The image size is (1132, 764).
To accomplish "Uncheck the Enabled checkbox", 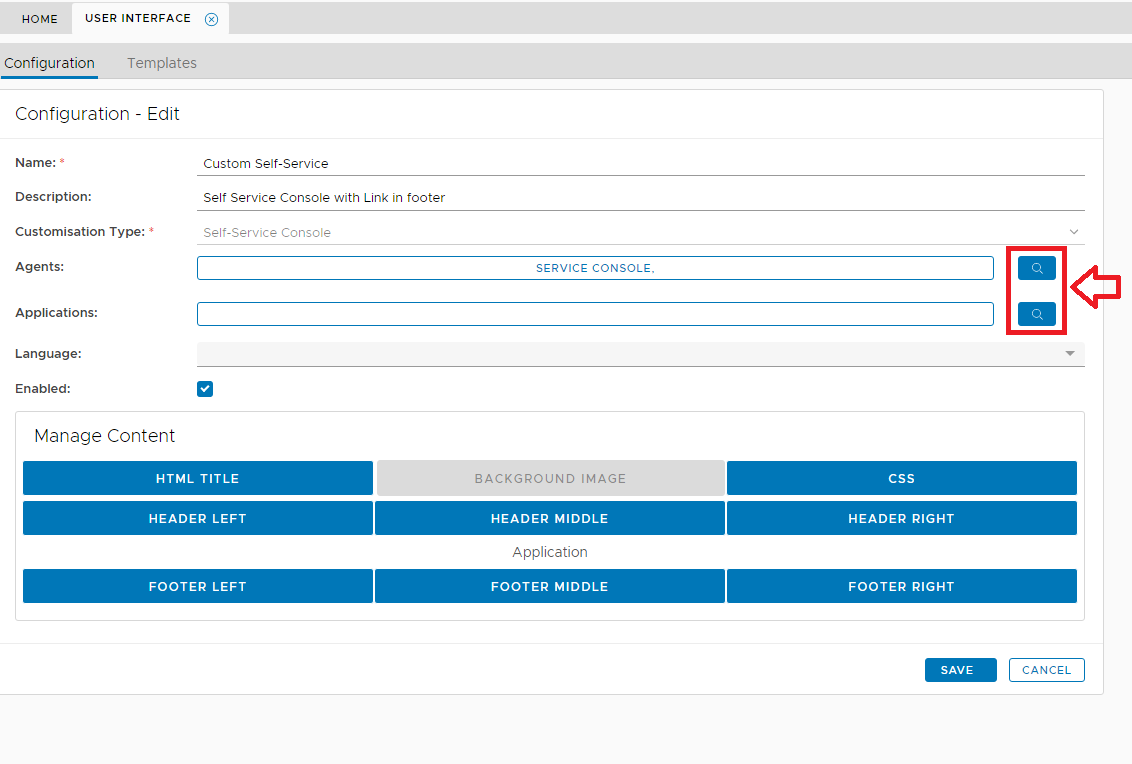I will [x=205, y=389].
